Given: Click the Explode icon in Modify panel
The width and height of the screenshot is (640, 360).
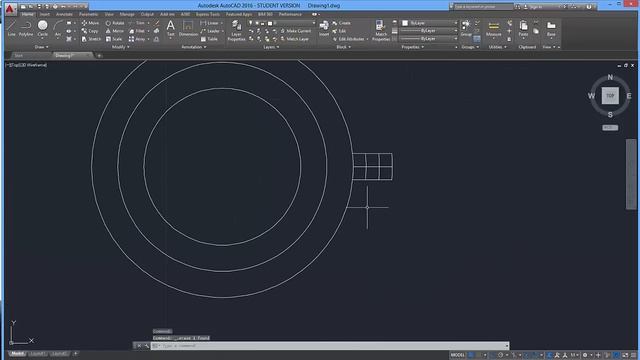Looking at the screenshot, I should click(x=156, y=31).
